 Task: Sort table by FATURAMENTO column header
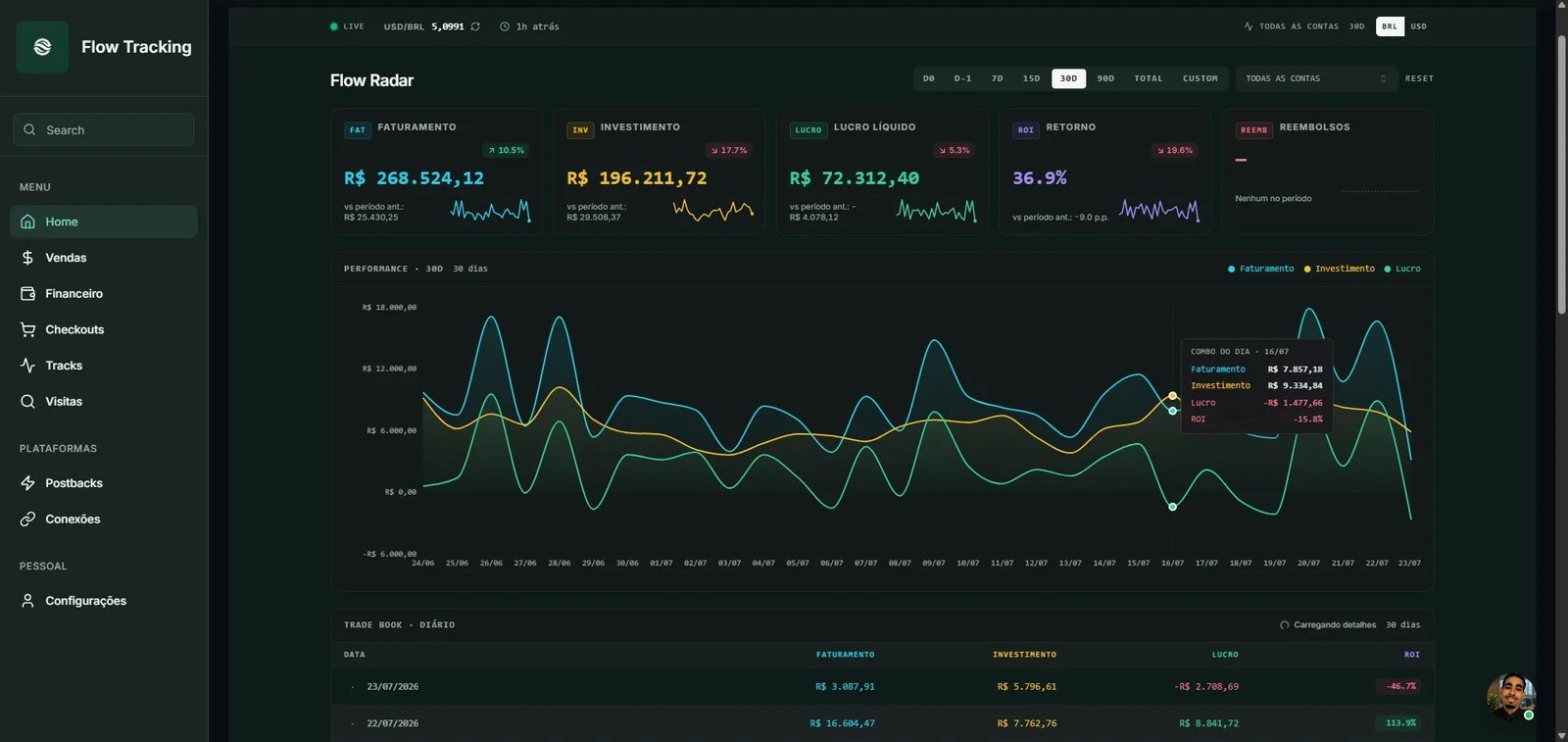coord(845,655)
